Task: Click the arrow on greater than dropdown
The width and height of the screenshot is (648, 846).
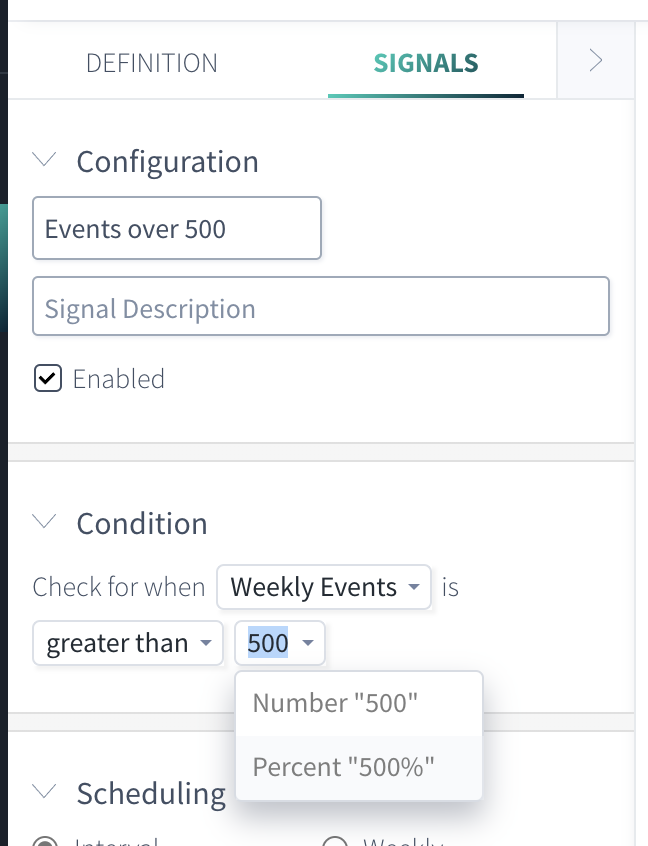Action: (206, 643)
